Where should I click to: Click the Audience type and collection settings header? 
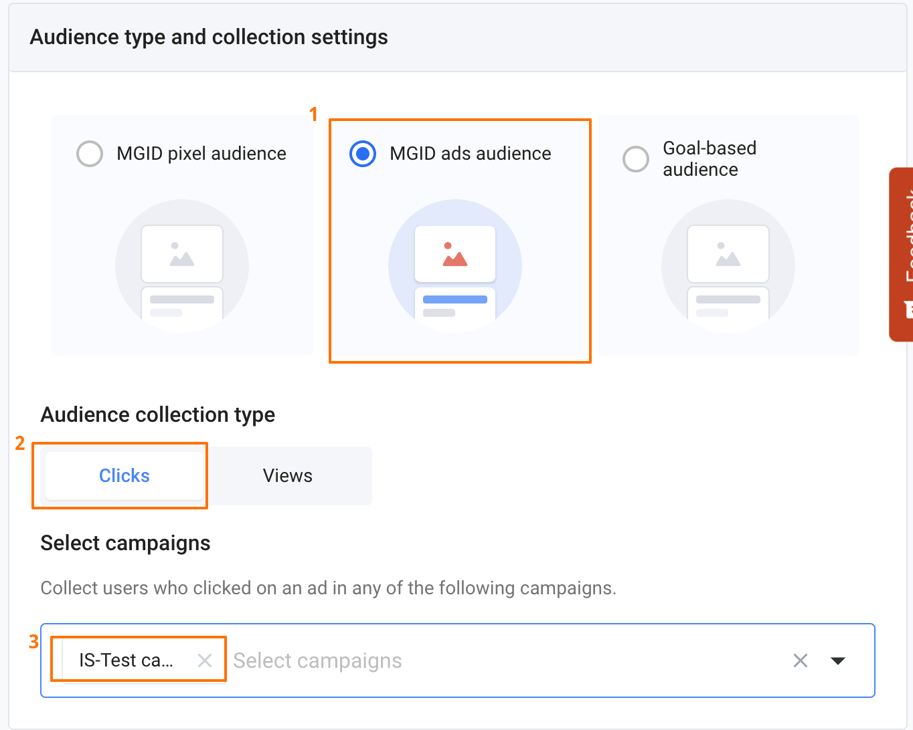pos(208,36)
